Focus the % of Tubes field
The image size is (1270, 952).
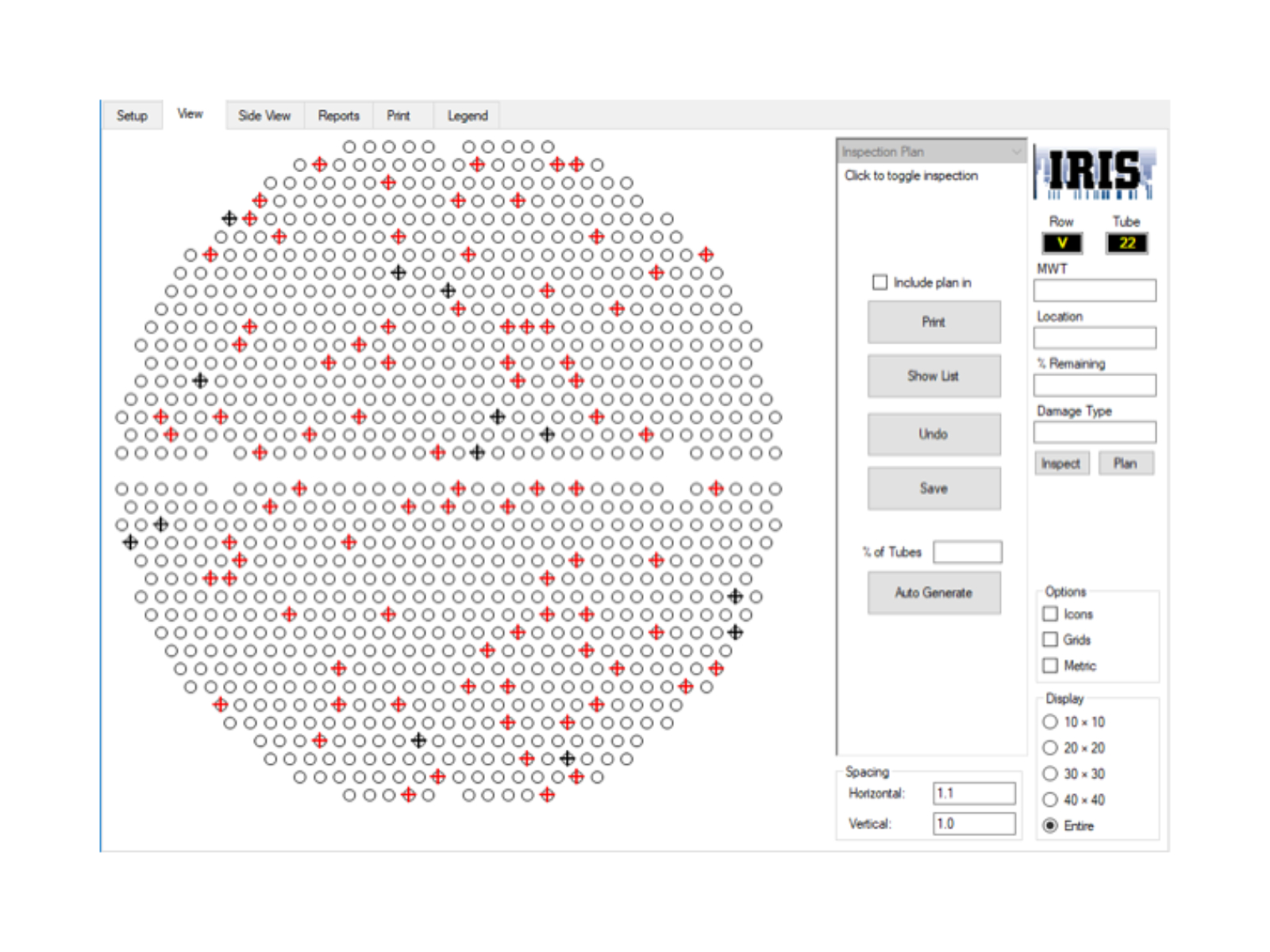pyautogui.click(x=968, y=552)
